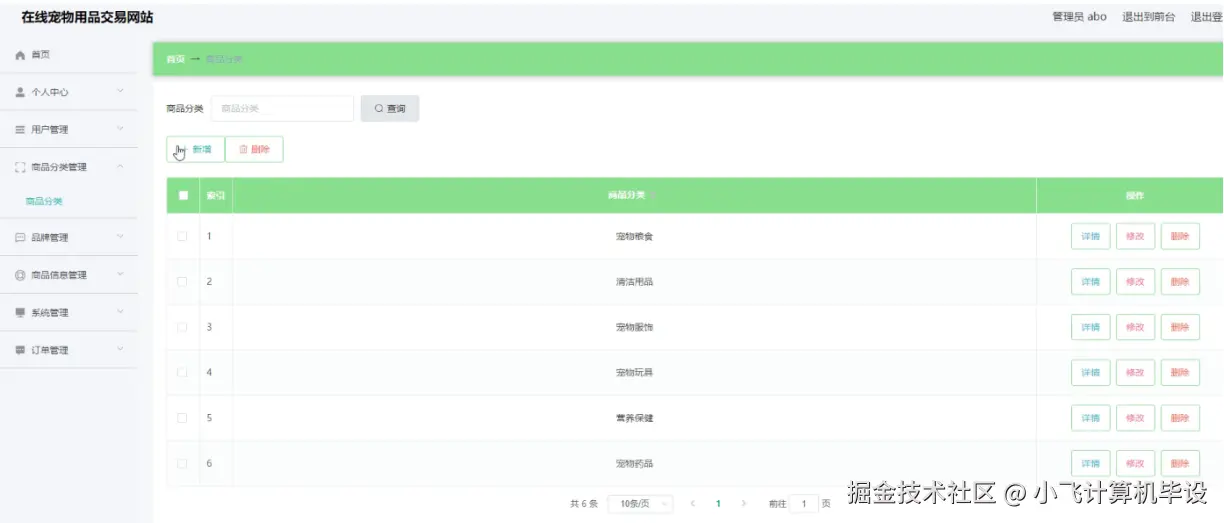The width and height of the screenshot is (1224, 523).
Task: Open the 个人中心 menu label
Action: click(50, 92)
